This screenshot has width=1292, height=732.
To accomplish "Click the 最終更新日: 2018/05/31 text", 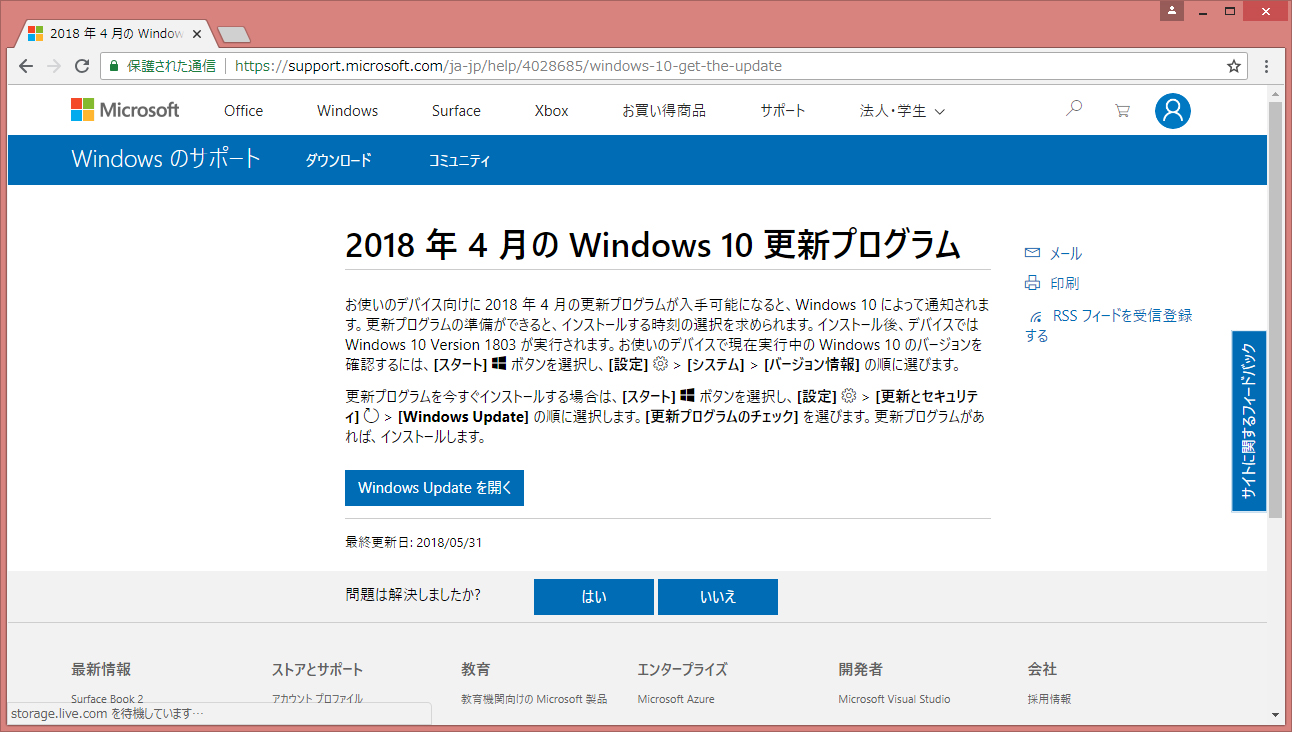I will 414,542.
